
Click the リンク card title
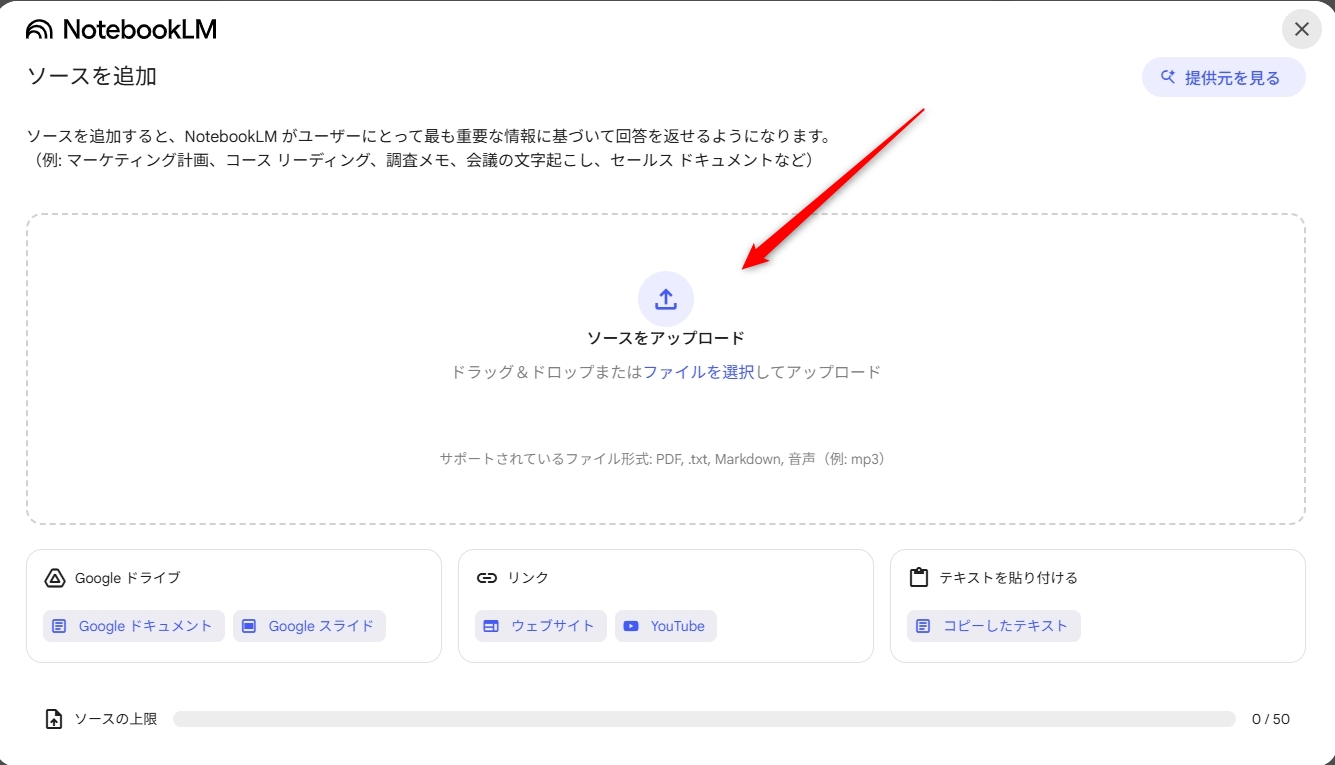tap(528, 578)
